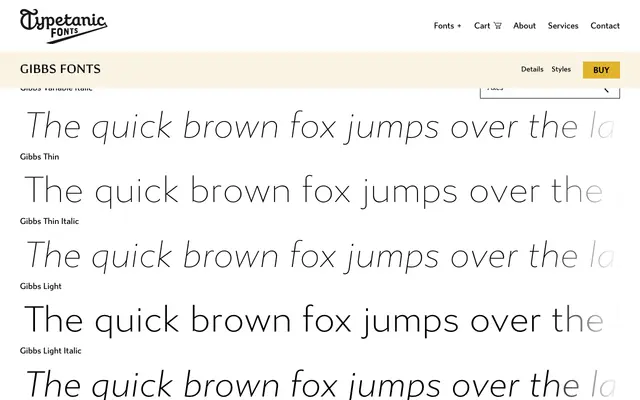Select the Gibbs Light Italic label

[51, 351]
